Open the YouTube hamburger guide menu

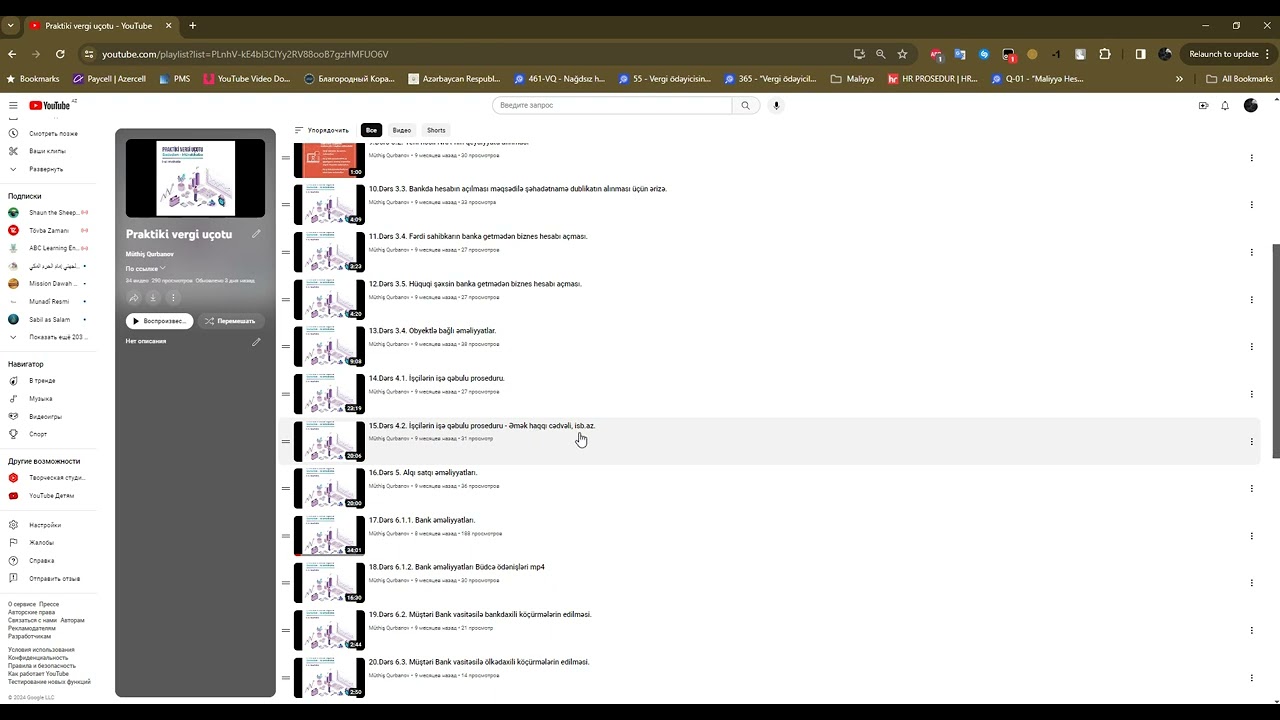point(13,105)
